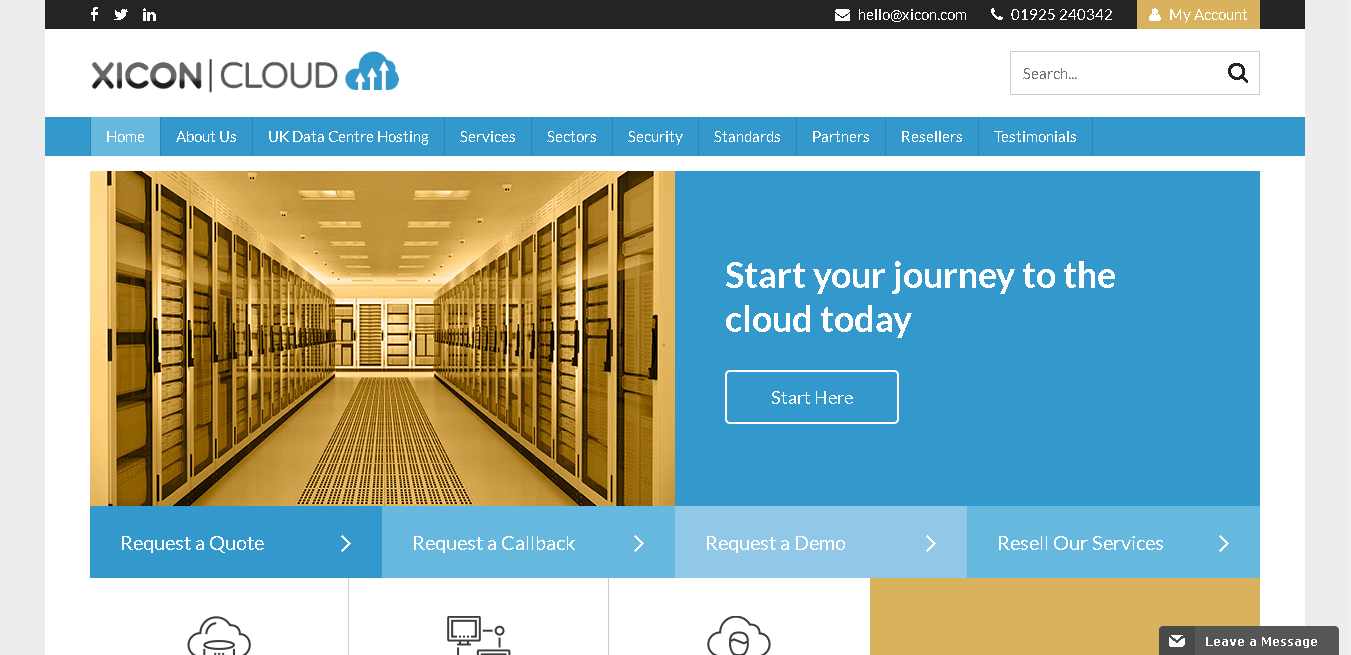Open the Testimonials menu item
The height and width of the screenshot is (655, 1351).
click(x=1035, y=137)
